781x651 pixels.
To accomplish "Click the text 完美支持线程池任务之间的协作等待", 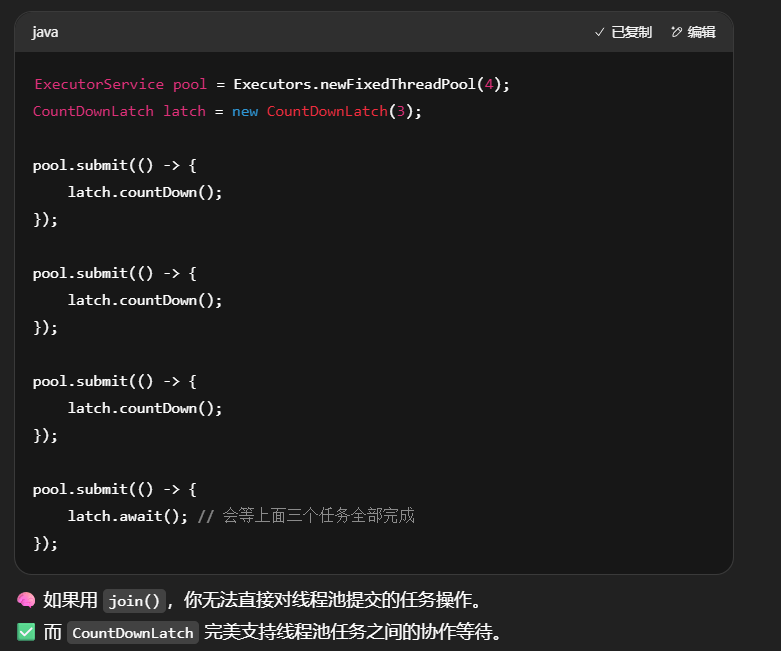I will click(352, 633).
